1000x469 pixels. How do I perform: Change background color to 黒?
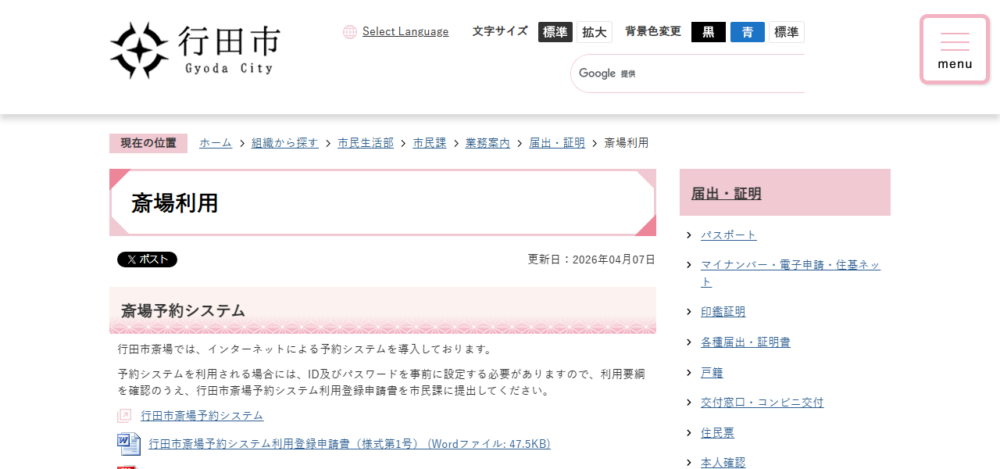click(709, 32)
